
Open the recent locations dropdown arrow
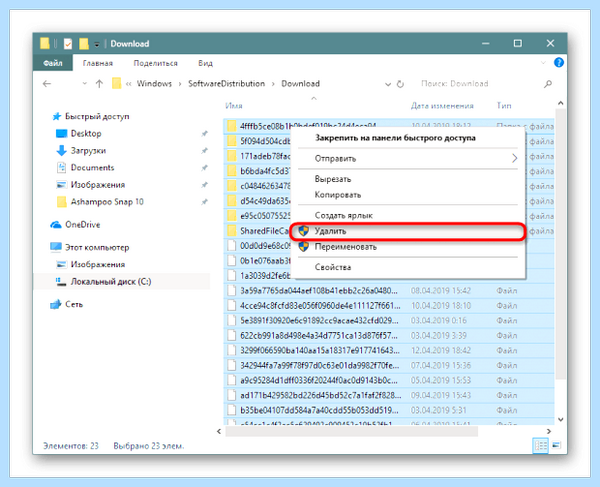[x=85, y=84]
